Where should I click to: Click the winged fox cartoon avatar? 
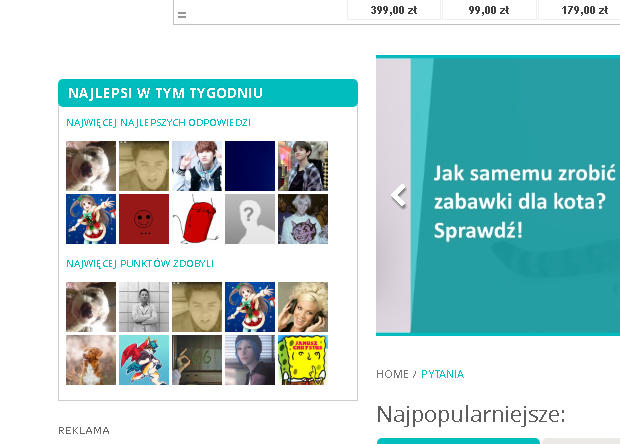tap(144, 360)
